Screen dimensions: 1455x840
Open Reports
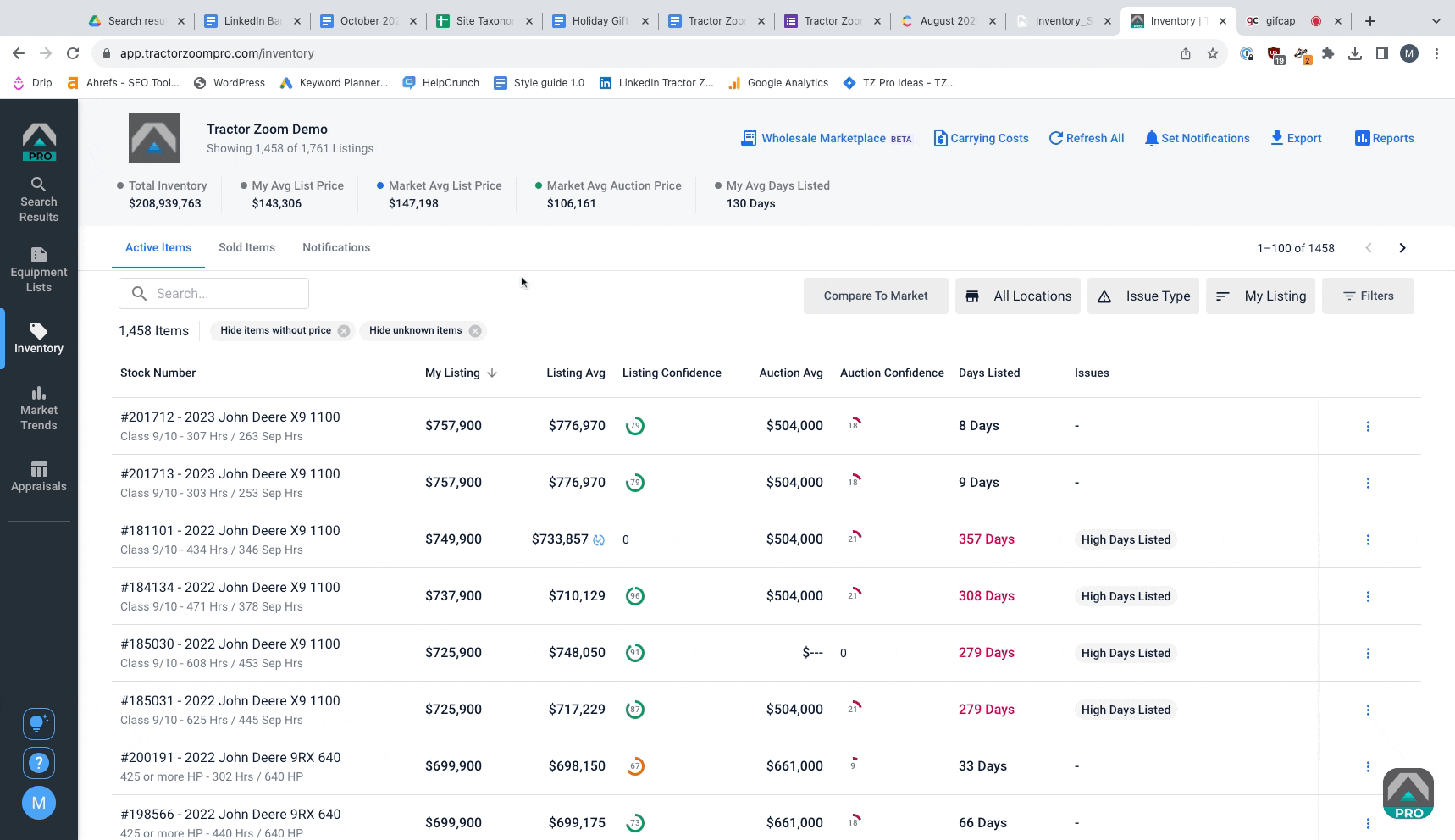pos(1384,138)
